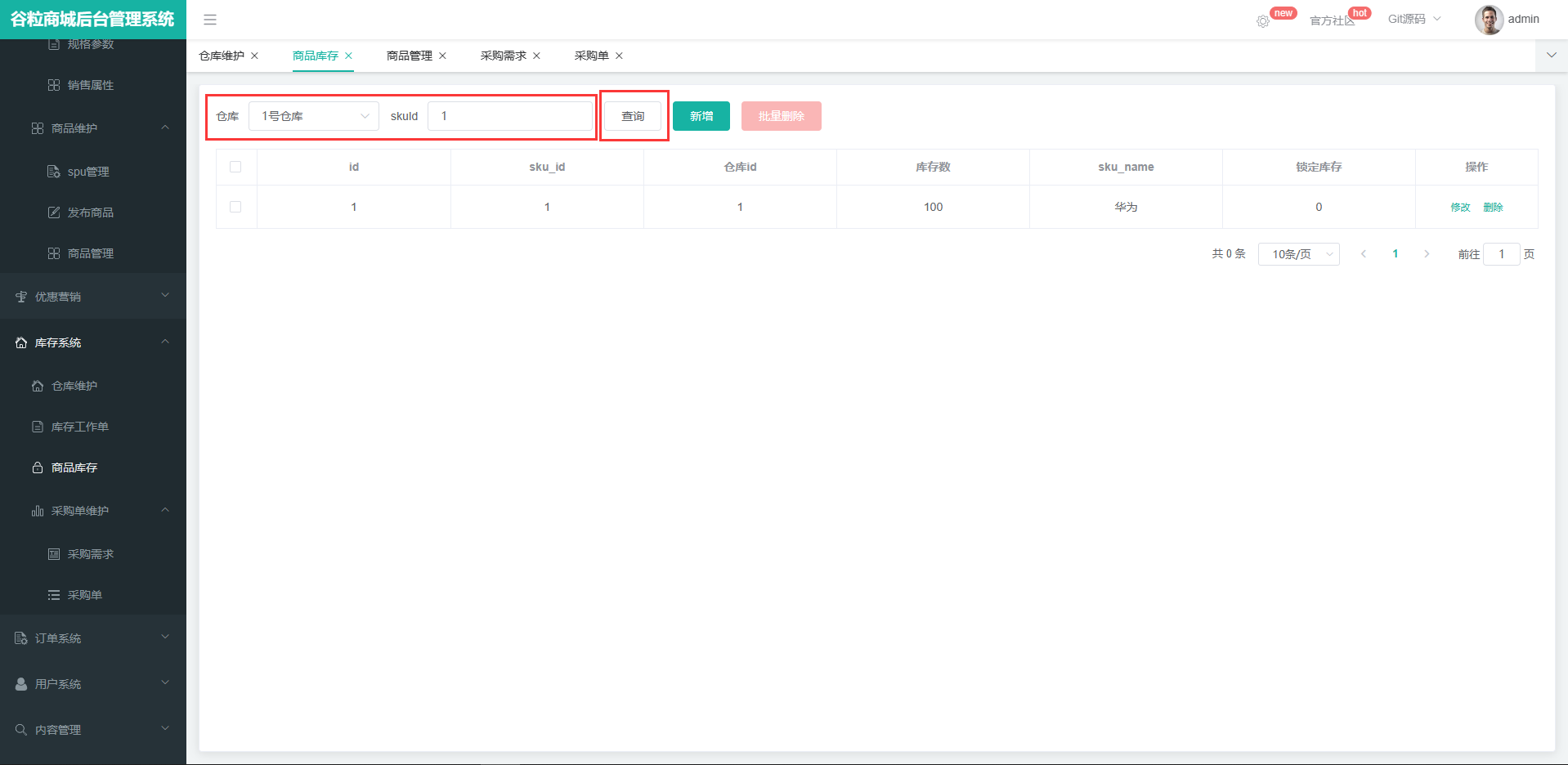The width and height of the screenshot is (1568, 765).
Task: Expand the 优惠营销 sidebar menu
Action: point(92,297)
